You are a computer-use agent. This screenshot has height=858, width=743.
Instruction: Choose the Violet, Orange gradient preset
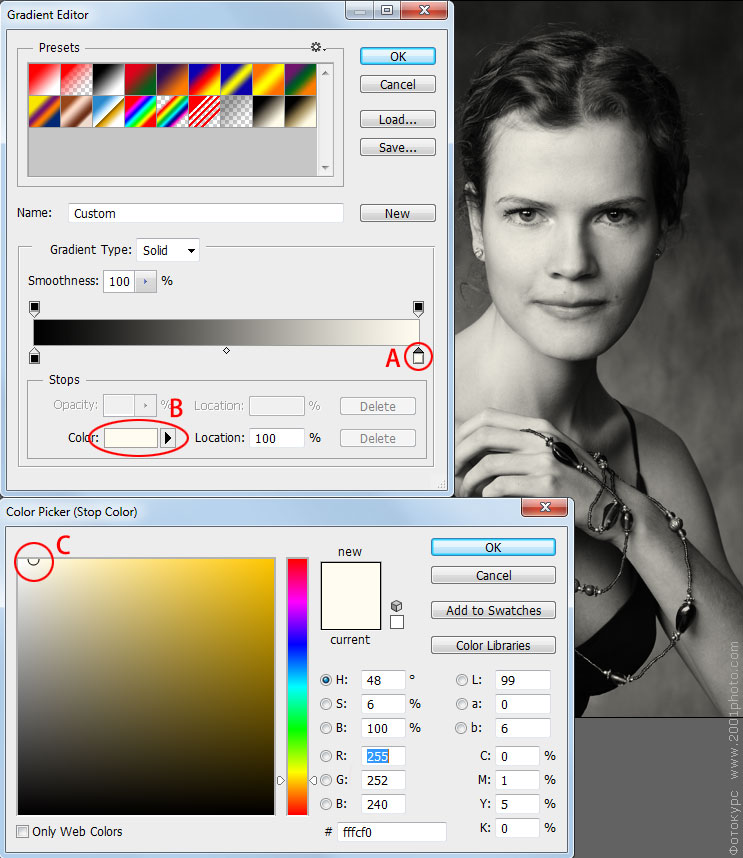(x=172, y=79)
